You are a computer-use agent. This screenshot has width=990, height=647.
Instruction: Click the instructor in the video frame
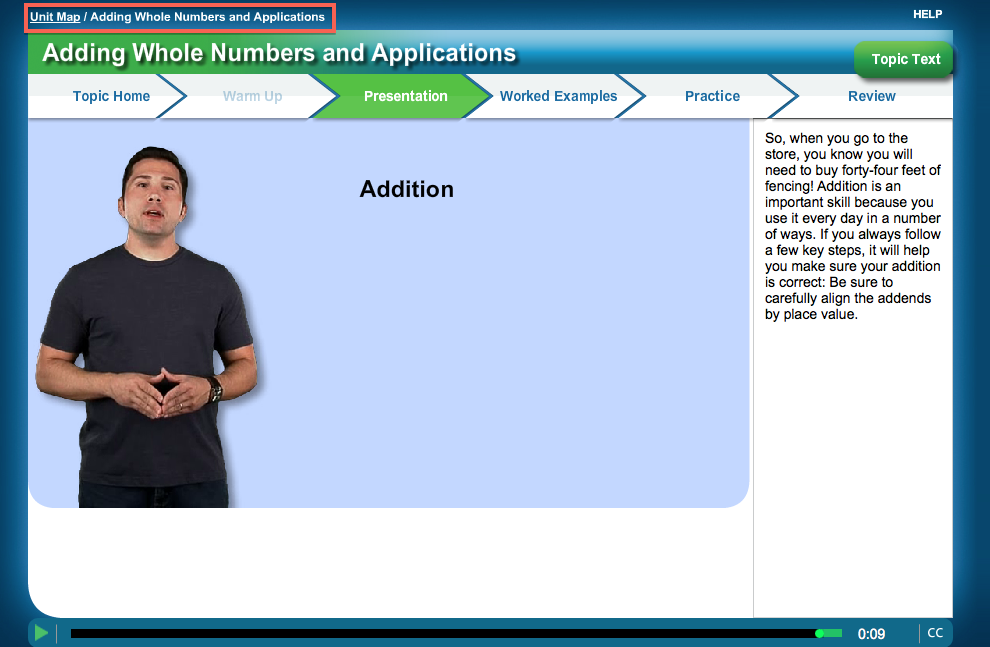tap(150, 300)
